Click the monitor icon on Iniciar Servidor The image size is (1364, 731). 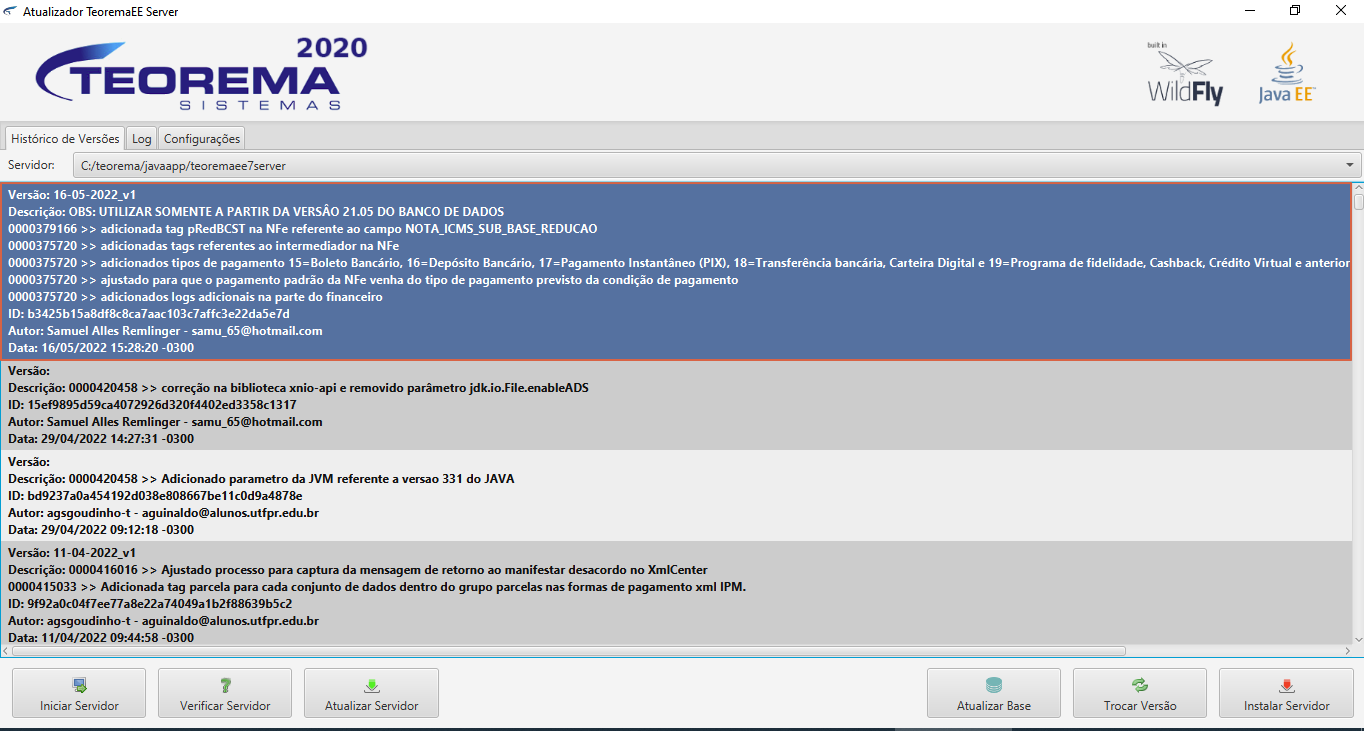pos(79,685)
